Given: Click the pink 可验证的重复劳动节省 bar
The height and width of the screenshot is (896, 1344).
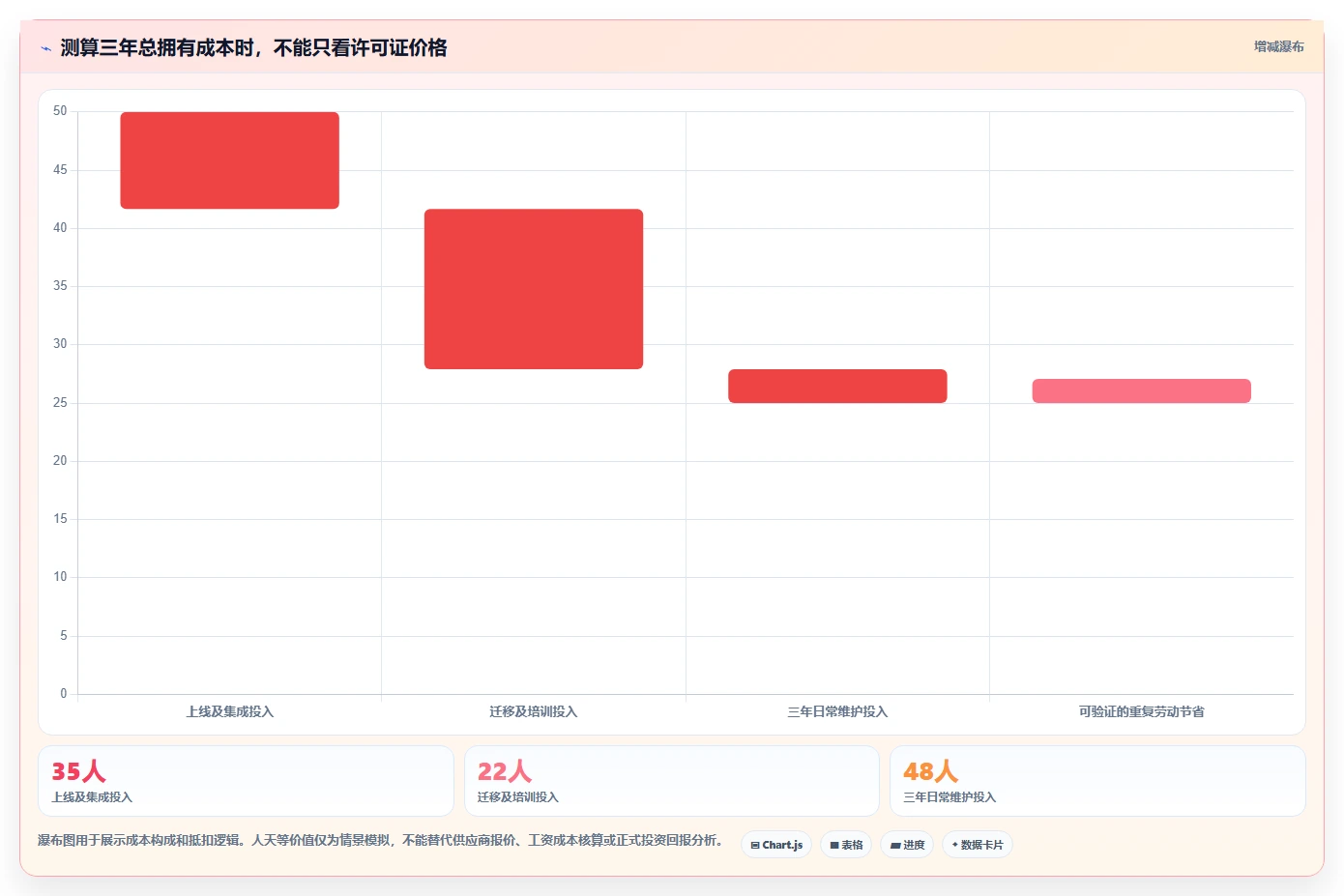Looking at the screenshot, I should (1142, 390).
